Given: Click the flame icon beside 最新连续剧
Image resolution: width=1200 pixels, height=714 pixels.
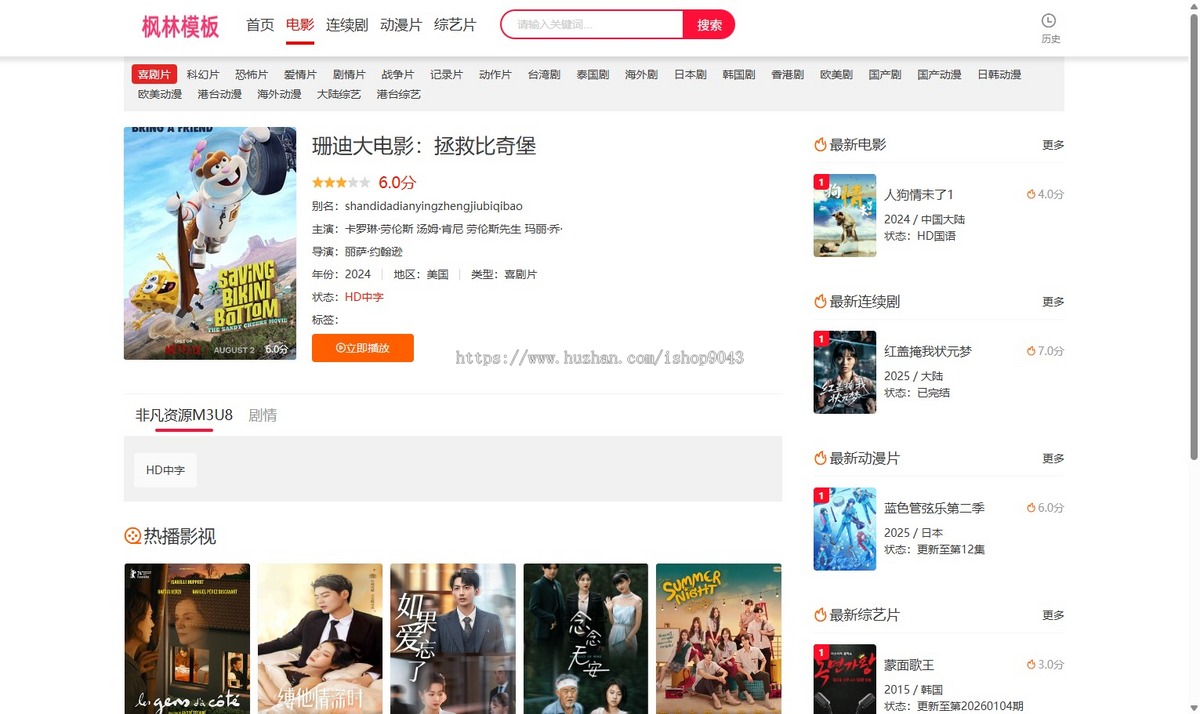Looking at the screenshot, I should click(820, 302).
